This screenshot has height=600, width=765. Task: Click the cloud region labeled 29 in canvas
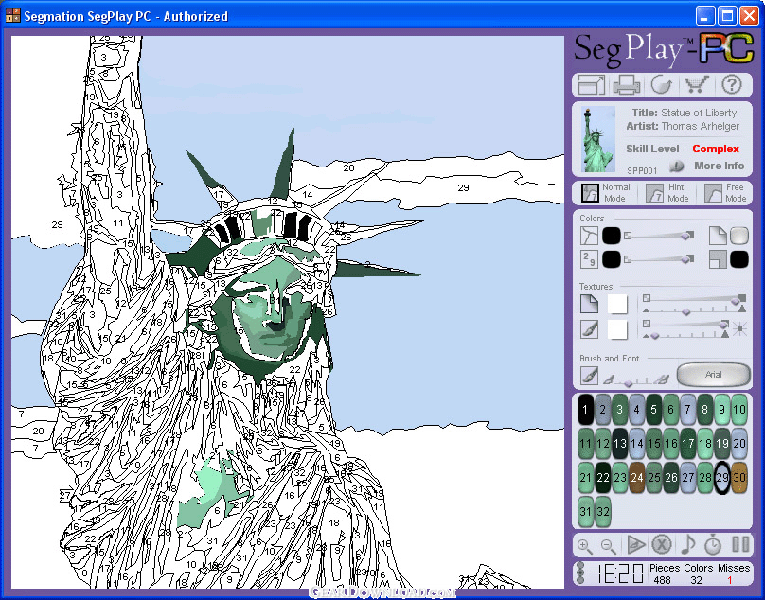463,187
